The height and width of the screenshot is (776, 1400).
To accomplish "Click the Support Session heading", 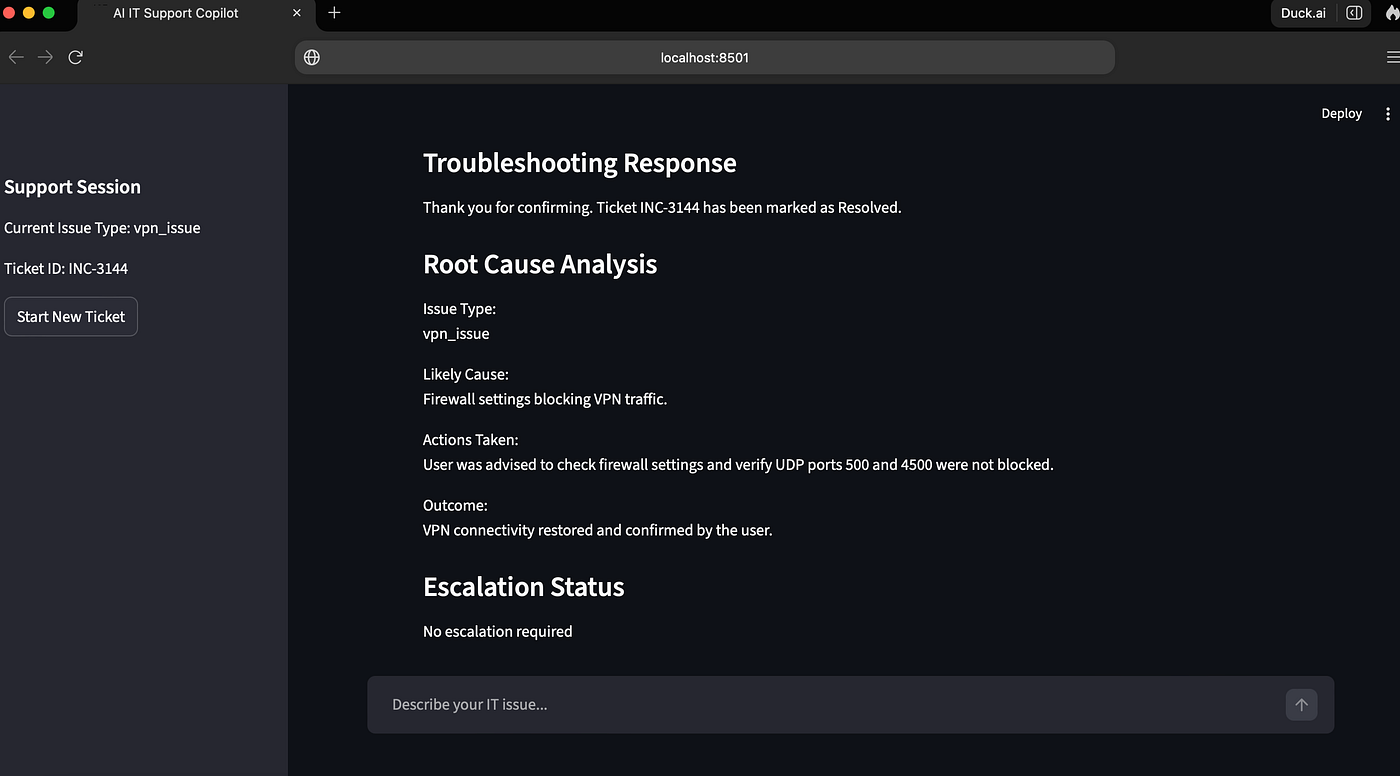I will click(72, 187).
